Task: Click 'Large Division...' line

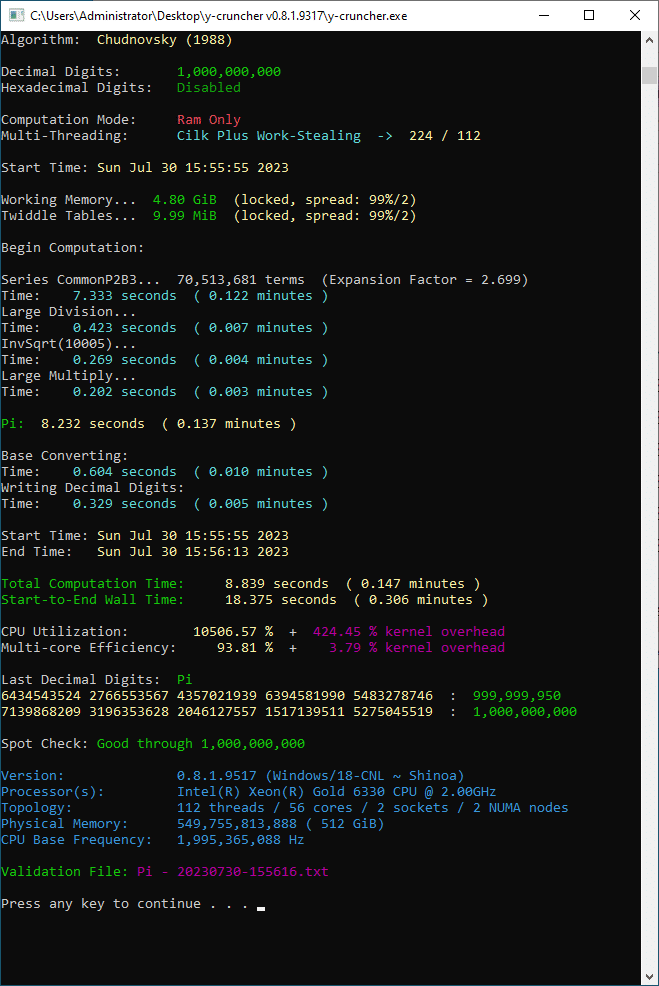Action: click(68, 312)
